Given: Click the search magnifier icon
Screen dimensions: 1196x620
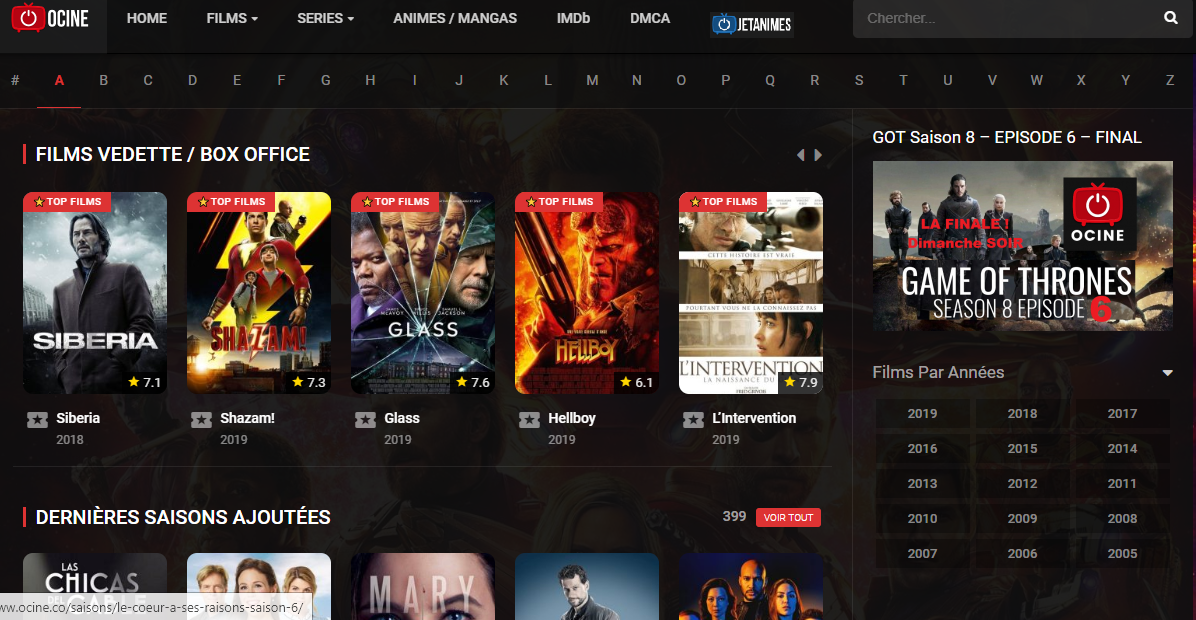Looking at the screenshot, I should tap(1170, 18).
